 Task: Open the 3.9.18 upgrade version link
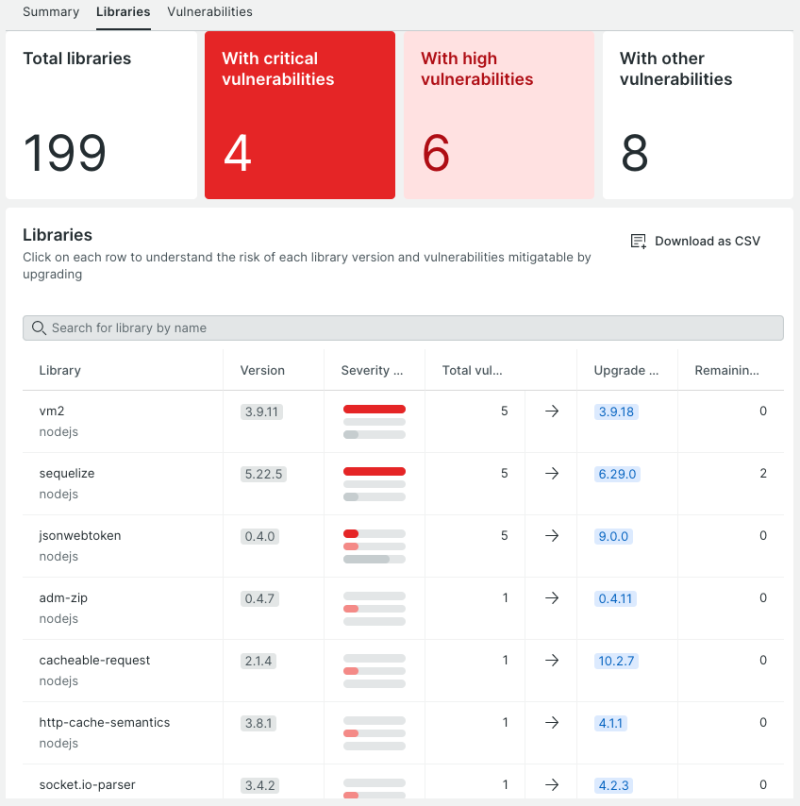pyautogui.click(x=617, y=411)
